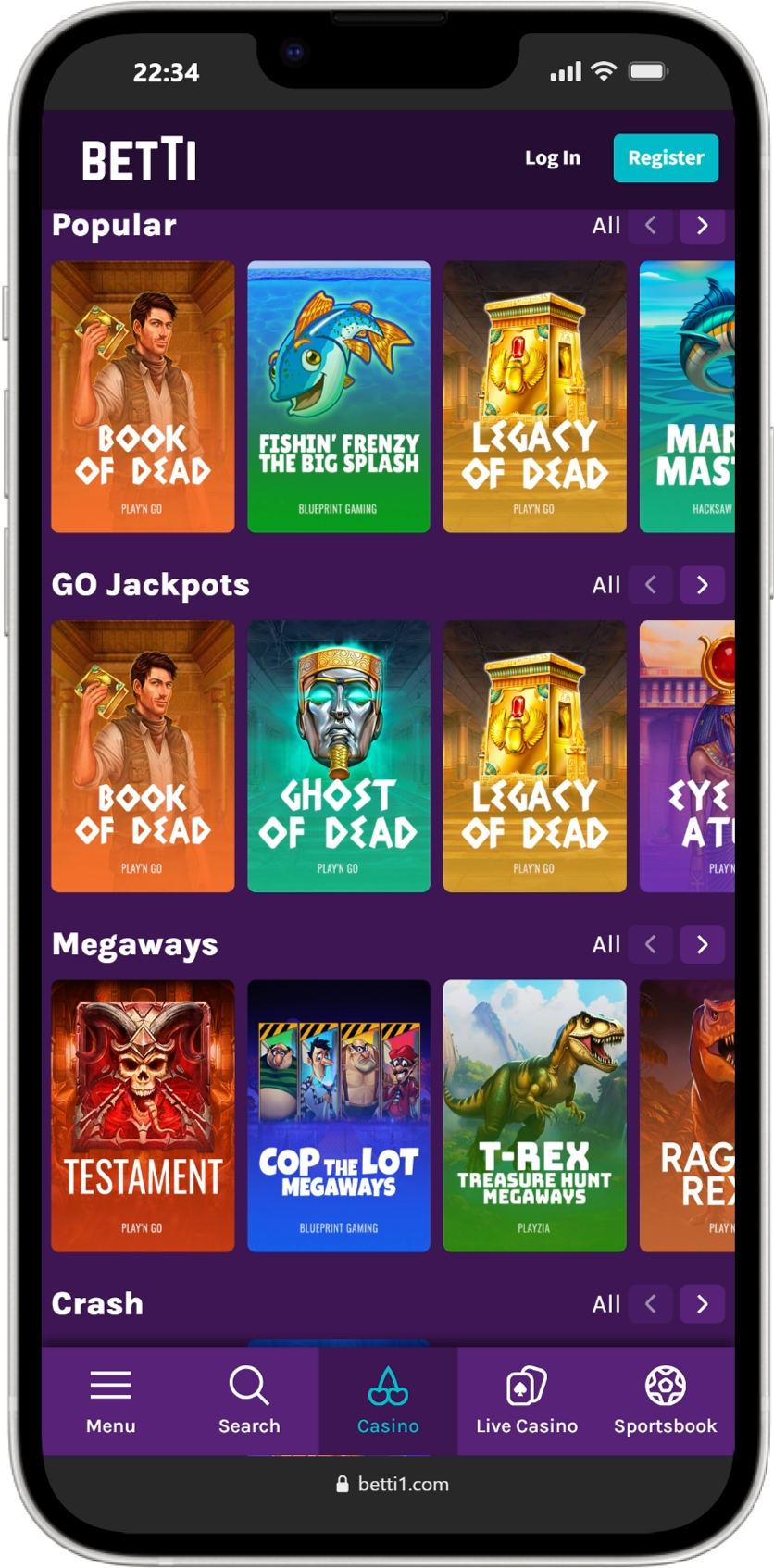Screen dimensions: 774x1568
Task: Tap the Search magnifier icon
Action: (249, 1385)
